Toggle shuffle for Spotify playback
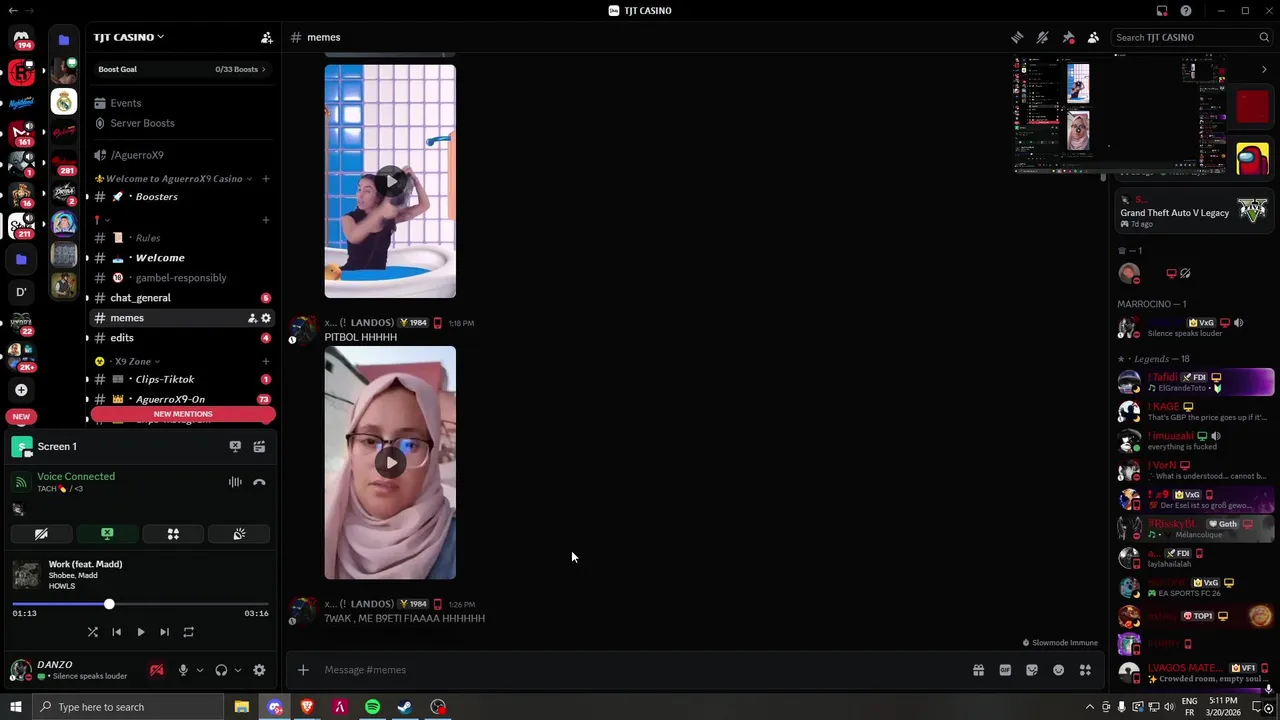Image resolution: width=1280 pixels, height=720 pixels. click(x=92, y=632)
